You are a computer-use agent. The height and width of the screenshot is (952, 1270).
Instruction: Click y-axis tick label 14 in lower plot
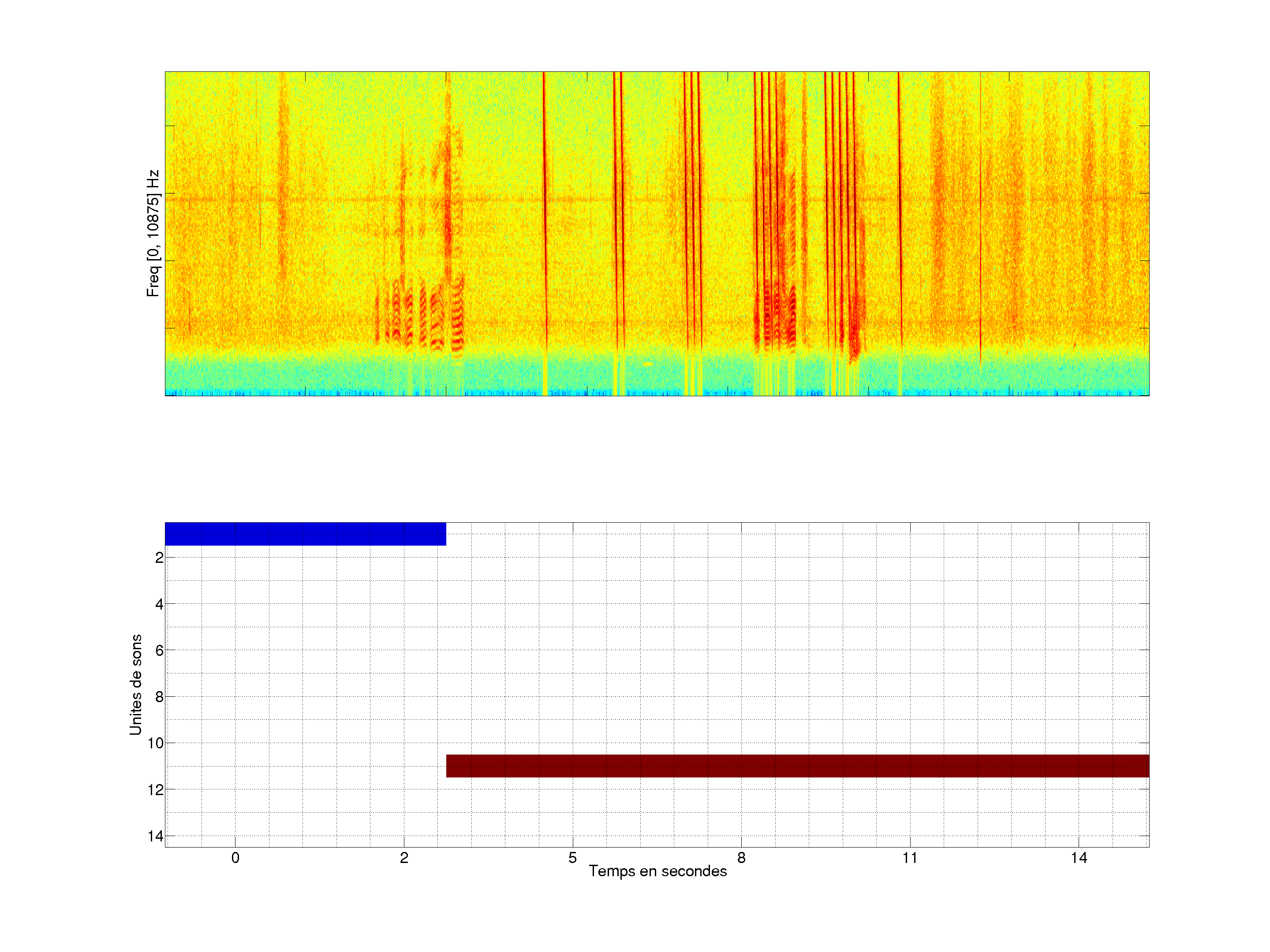point(156,836)
